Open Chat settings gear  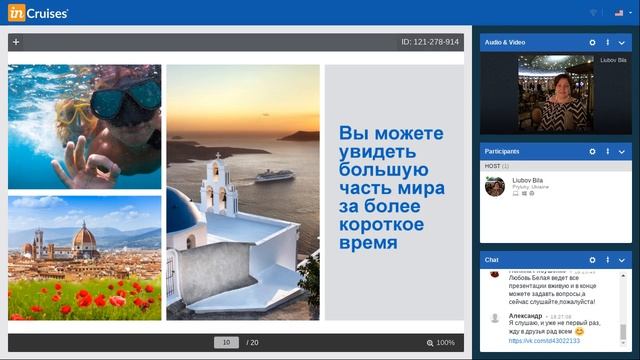click(x=592, y=260)
